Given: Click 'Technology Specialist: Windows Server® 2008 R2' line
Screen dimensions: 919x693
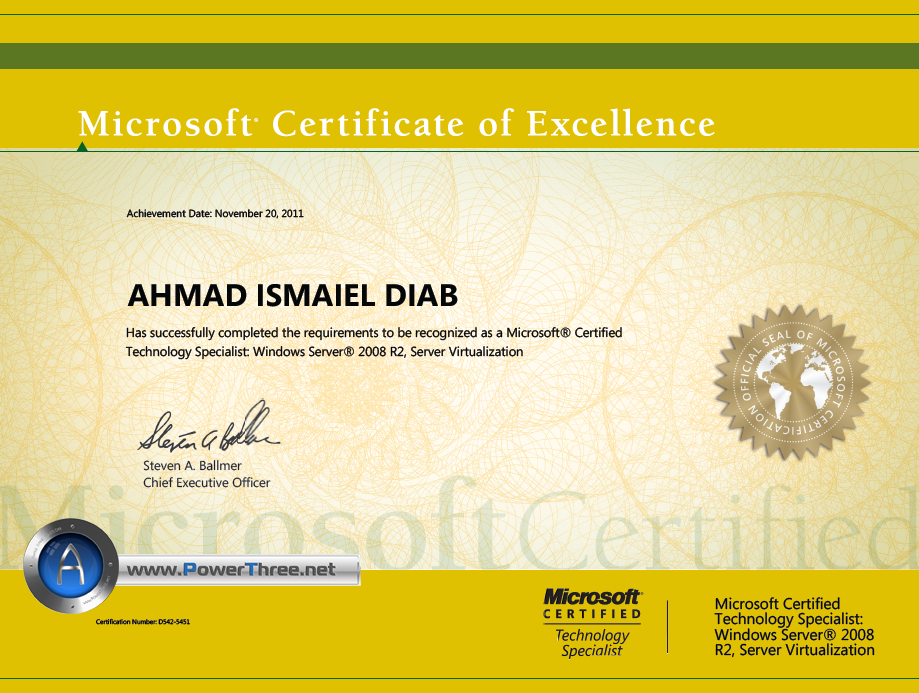Looking at the screenshot, I should (324, 352).
